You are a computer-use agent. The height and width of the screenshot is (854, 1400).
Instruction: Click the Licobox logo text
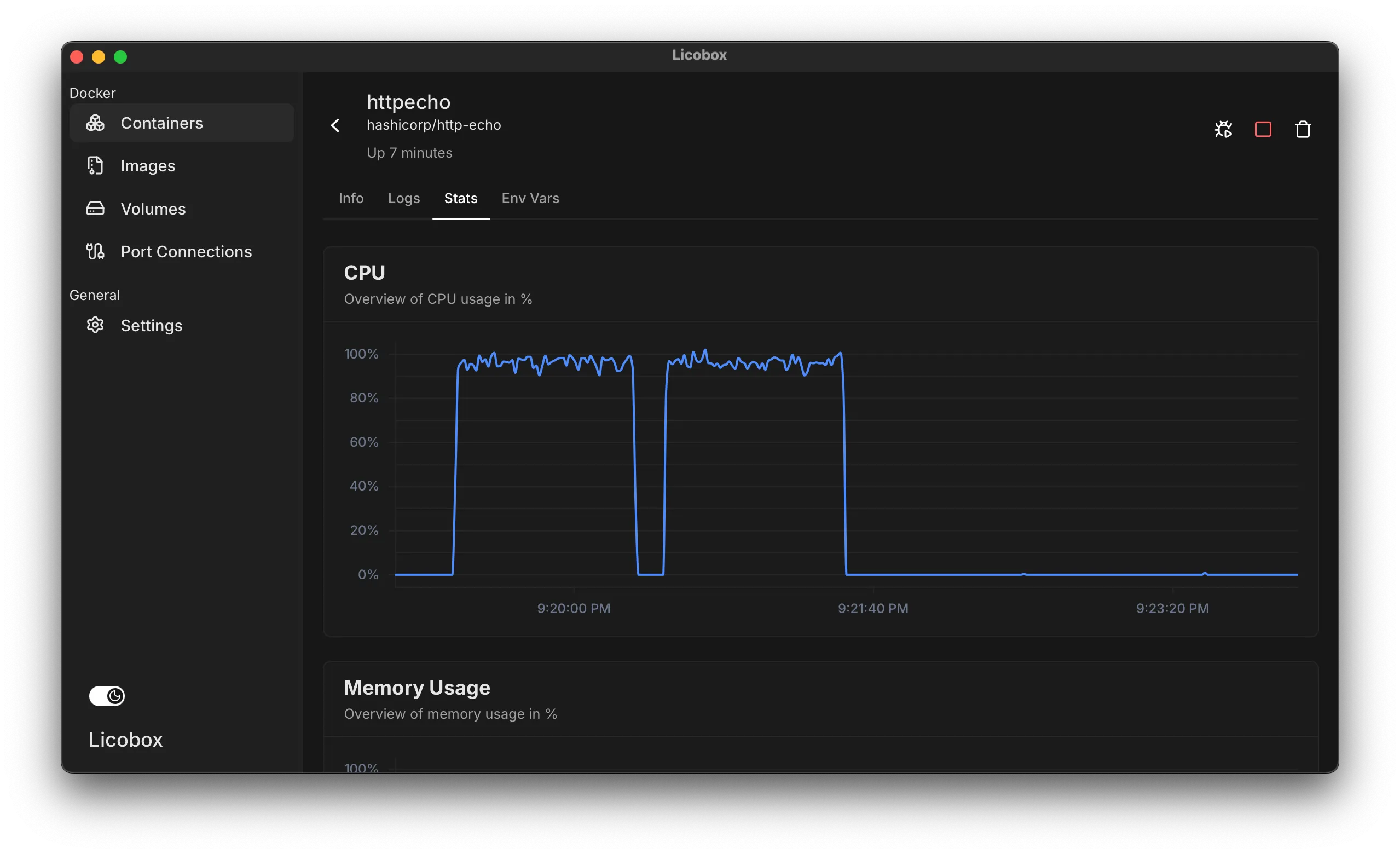(125, 739)
